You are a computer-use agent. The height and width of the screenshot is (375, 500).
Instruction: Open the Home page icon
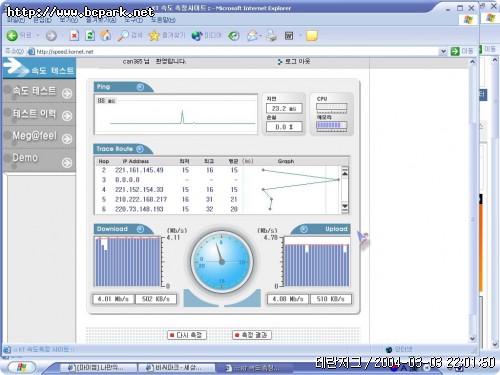click(106, 35)
